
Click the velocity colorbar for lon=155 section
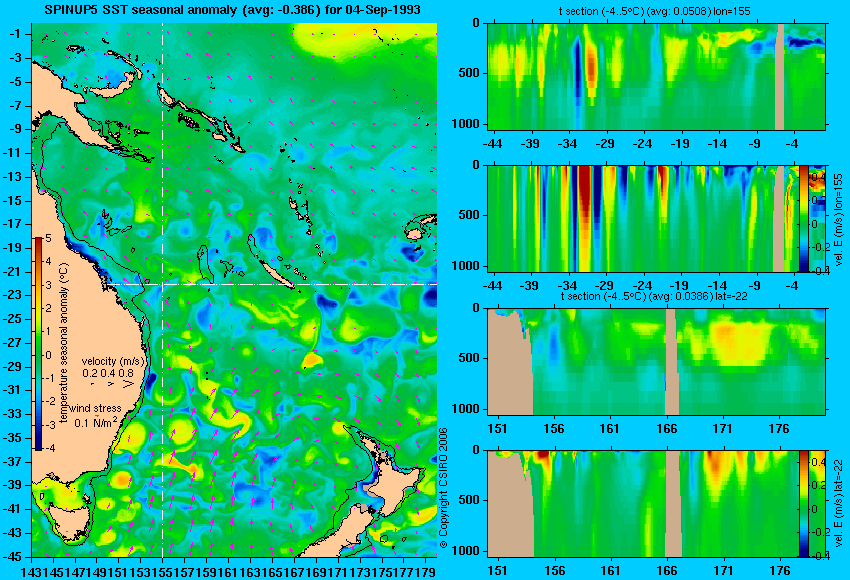click(x=803, y=218)
